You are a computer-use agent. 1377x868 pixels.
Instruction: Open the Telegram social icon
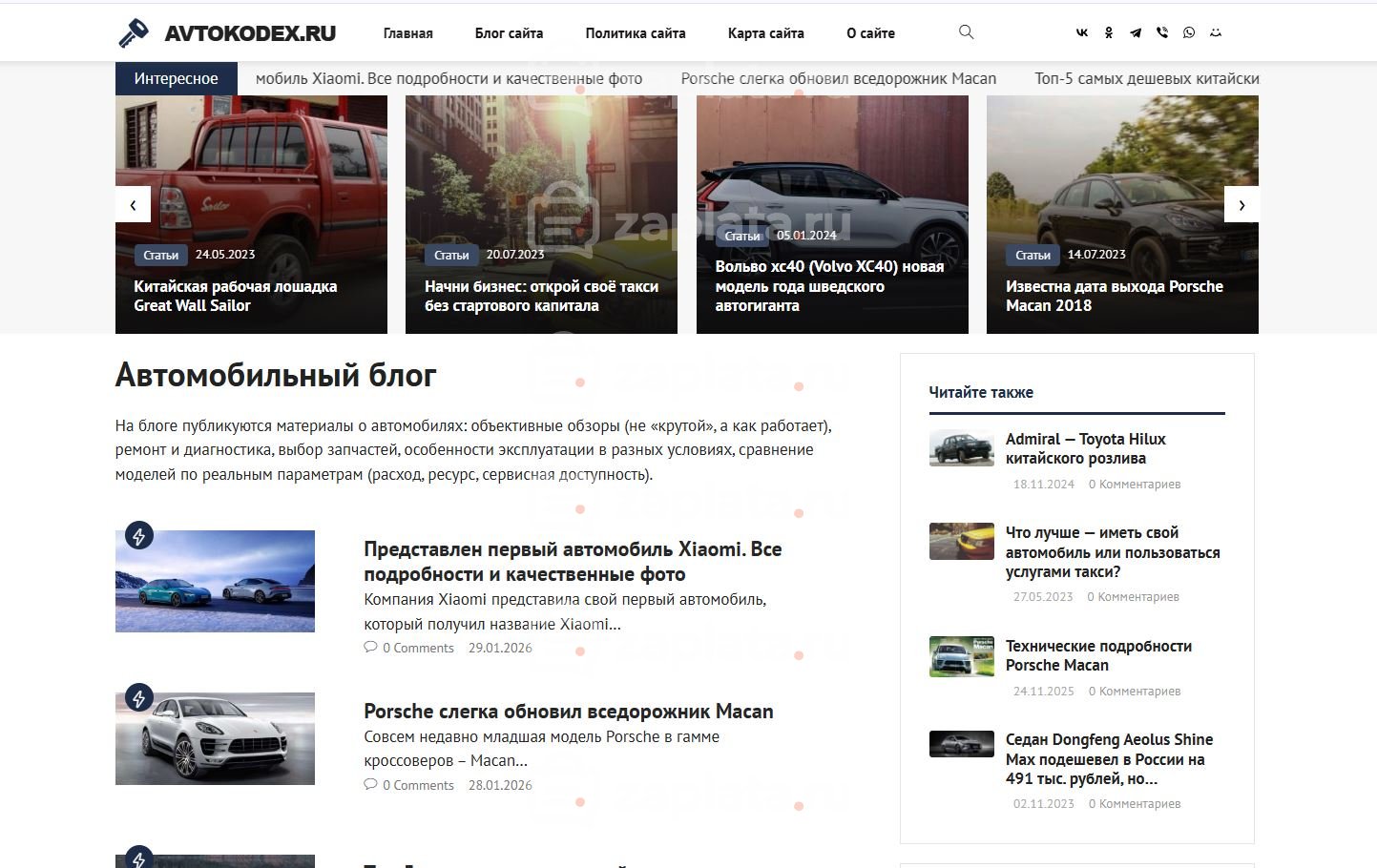[x=1136, y=32]
